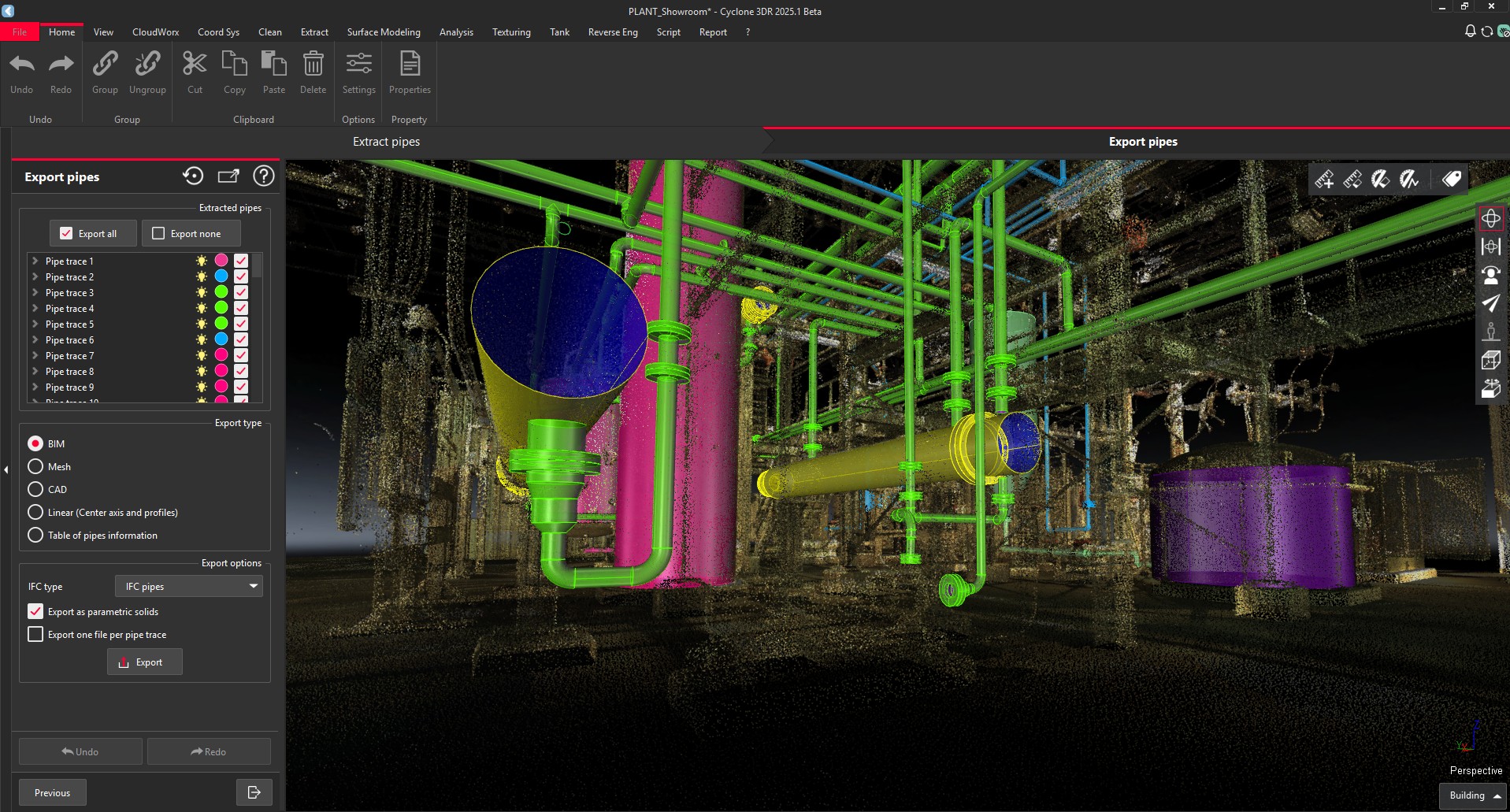1510x812 pixels.
Task: Open the Building view selector dropdown
Action: 1472,795
